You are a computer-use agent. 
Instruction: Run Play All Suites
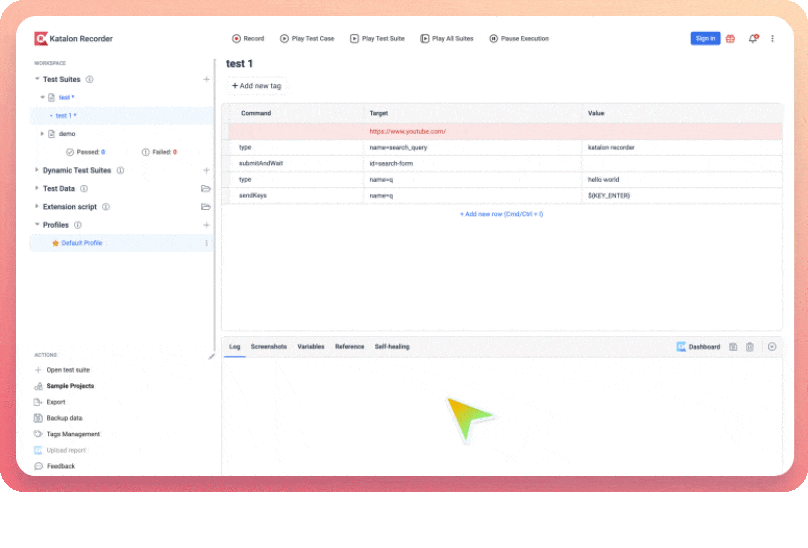click(x=447, y=39)
